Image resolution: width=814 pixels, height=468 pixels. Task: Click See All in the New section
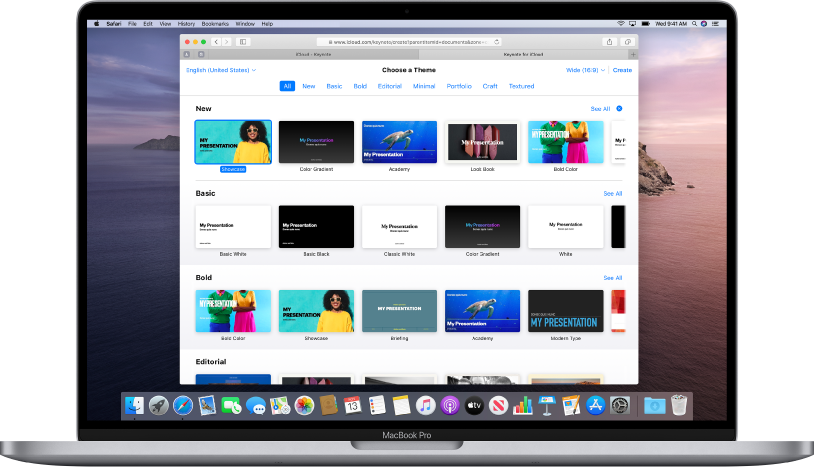click(600, 109)
